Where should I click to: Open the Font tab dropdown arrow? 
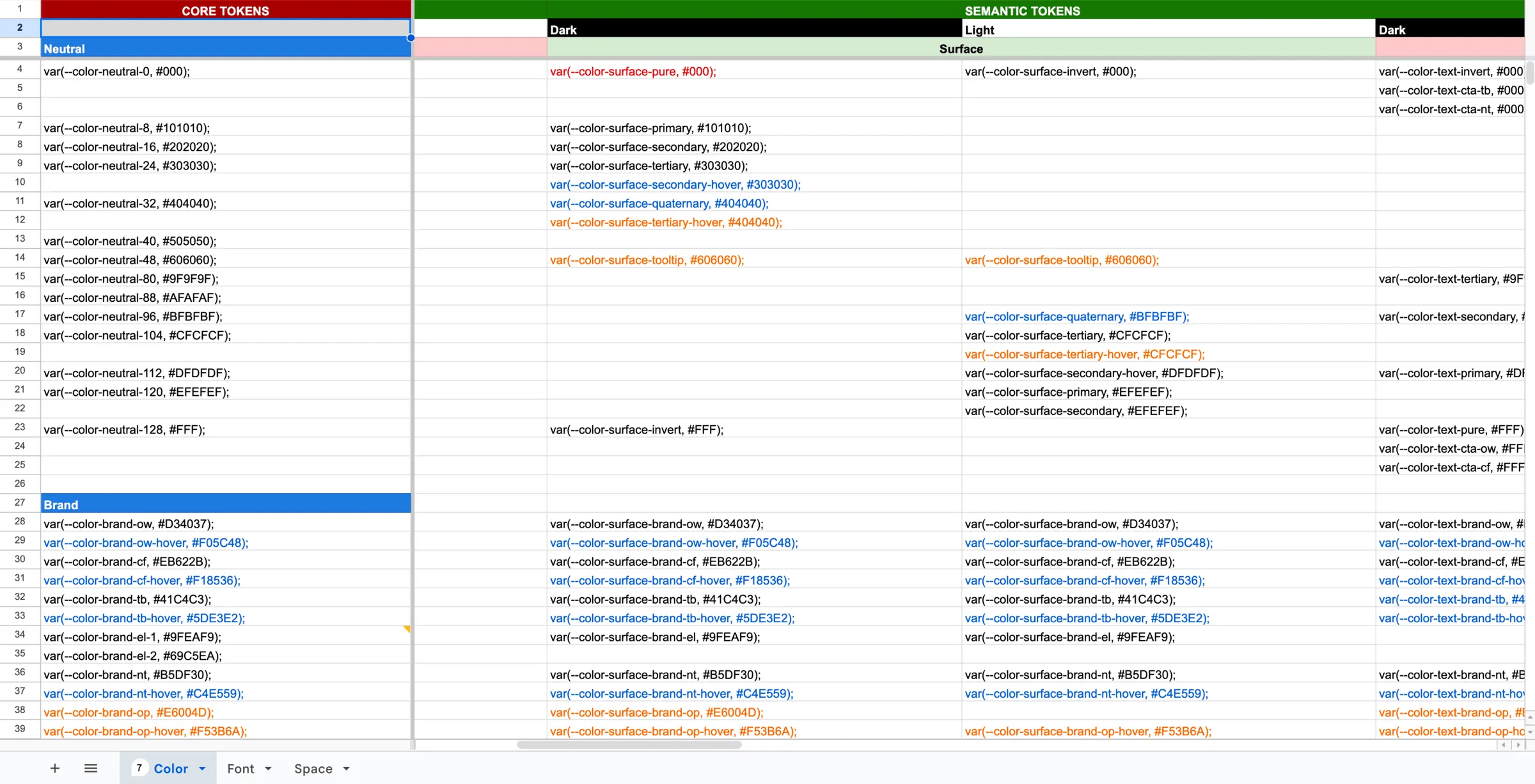(268, 769)
